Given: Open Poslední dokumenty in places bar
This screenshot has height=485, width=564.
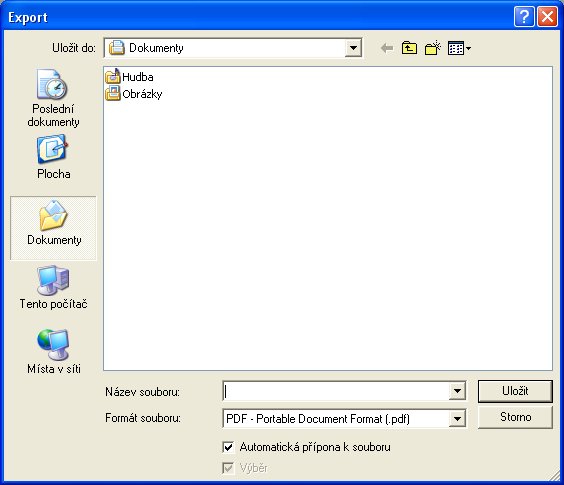Looking at the screenshot, I should (x=53, y=98).
